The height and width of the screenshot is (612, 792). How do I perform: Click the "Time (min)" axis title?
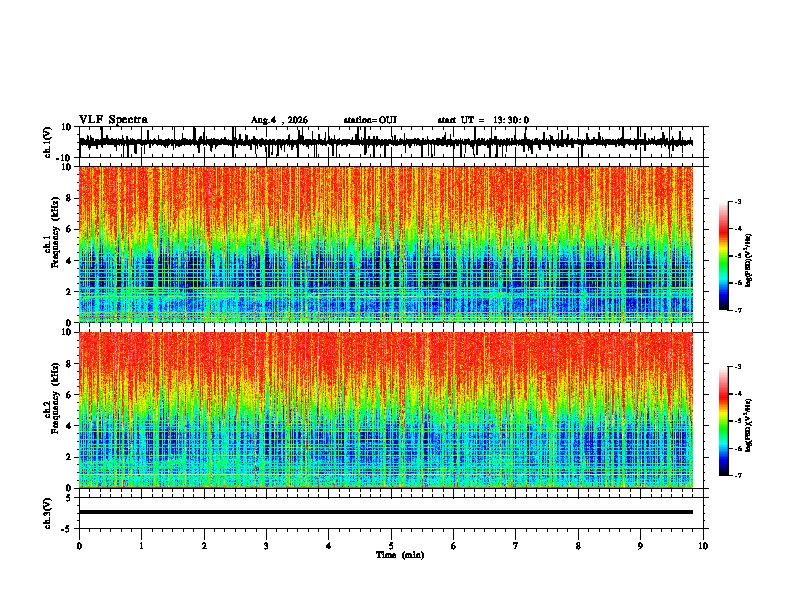pyautogui.click(x=400, y=555)
